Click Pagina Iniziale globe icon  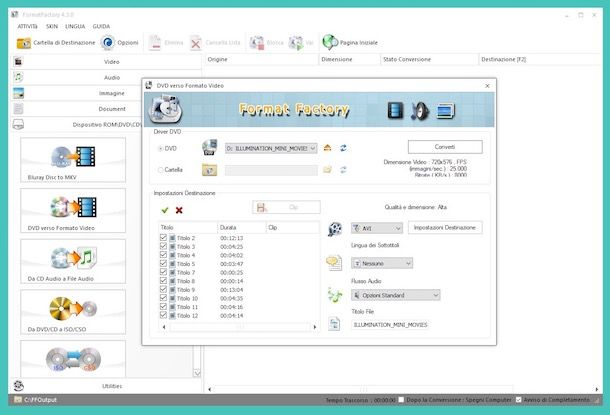tap(330, 42)
